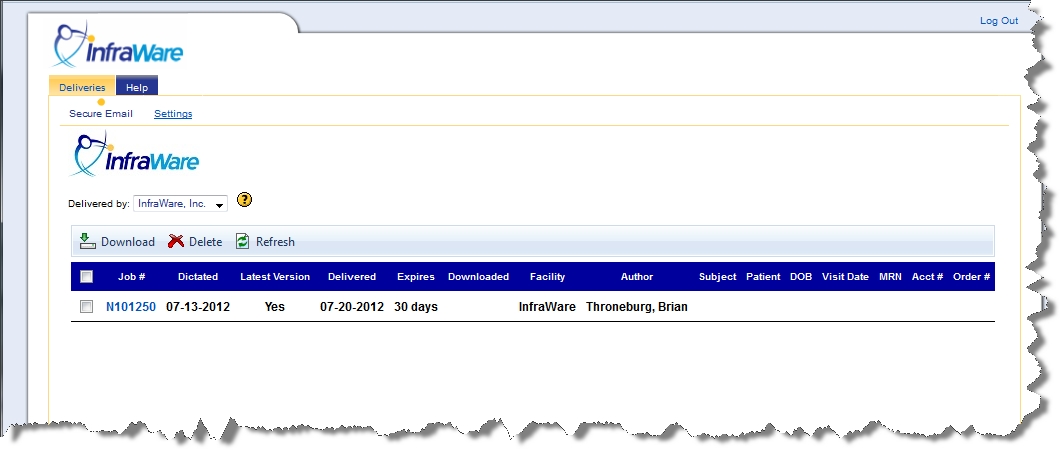1060x450 pixels.
Task: Click the 30 days expiry cell
Action: point(416,307)
